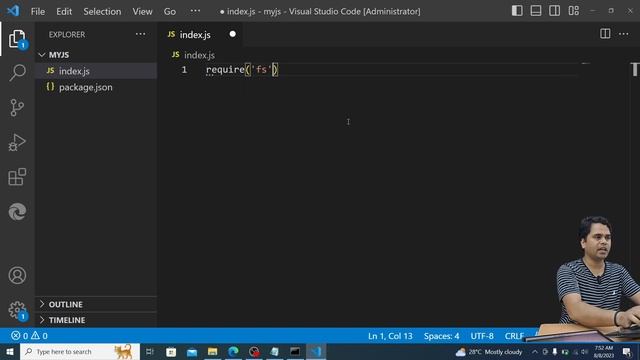Open the overflow menu ellipsis in menu bar
Image resolution: width=640 pixels, height=360 pixels.
(x=196, y=11)
